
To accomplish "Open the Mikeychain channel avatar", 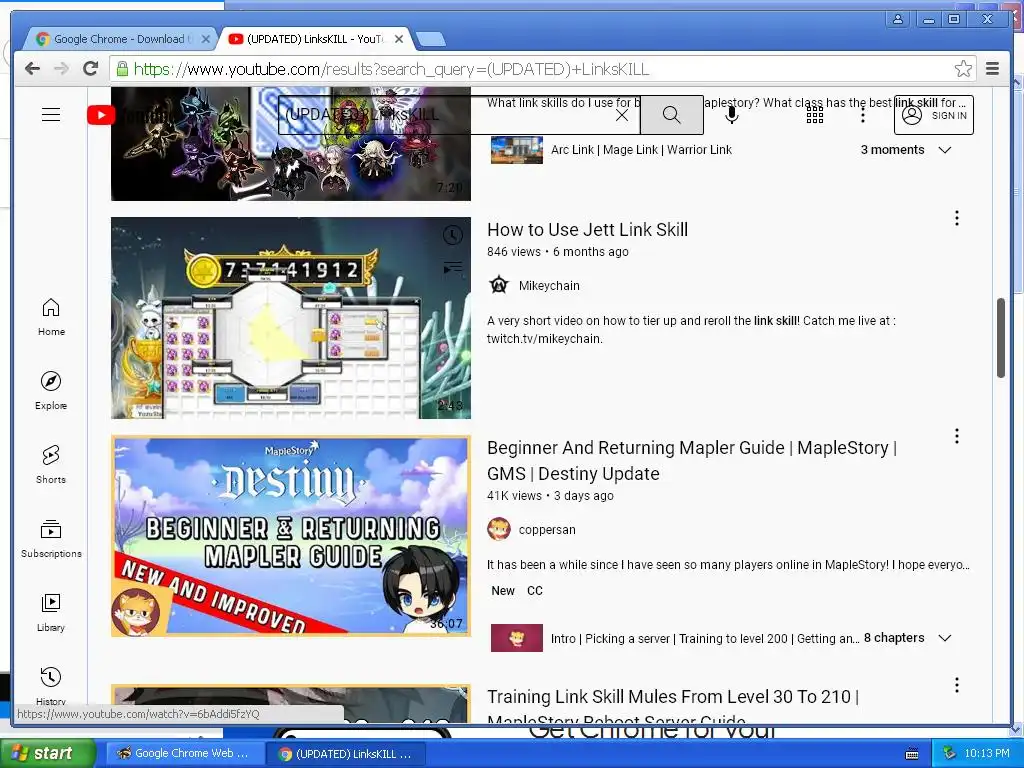I will pos(499,285).
